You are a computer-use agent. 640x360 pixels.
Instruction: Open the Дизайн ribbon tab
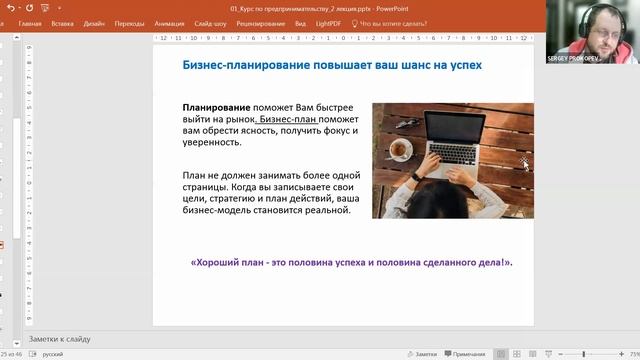coord(94,24)
